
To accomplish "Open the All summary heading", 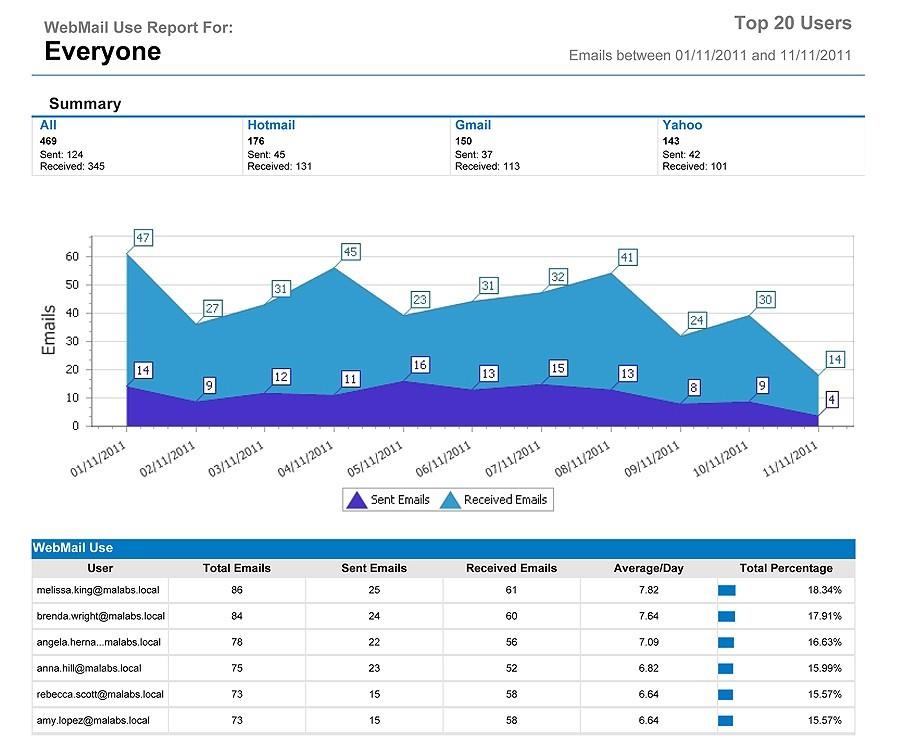I will tap(48, 125).
